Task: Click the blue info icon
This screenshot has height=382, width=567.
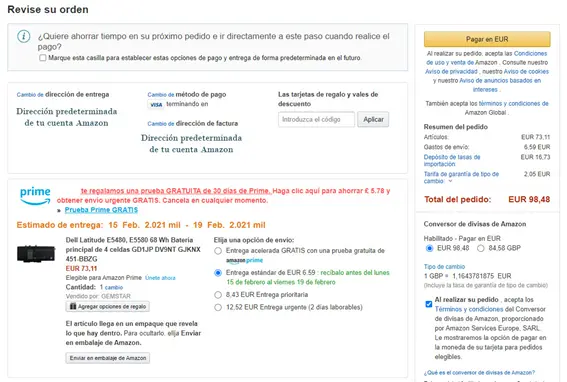Action: pyautogui.click(x=24, y=36)
